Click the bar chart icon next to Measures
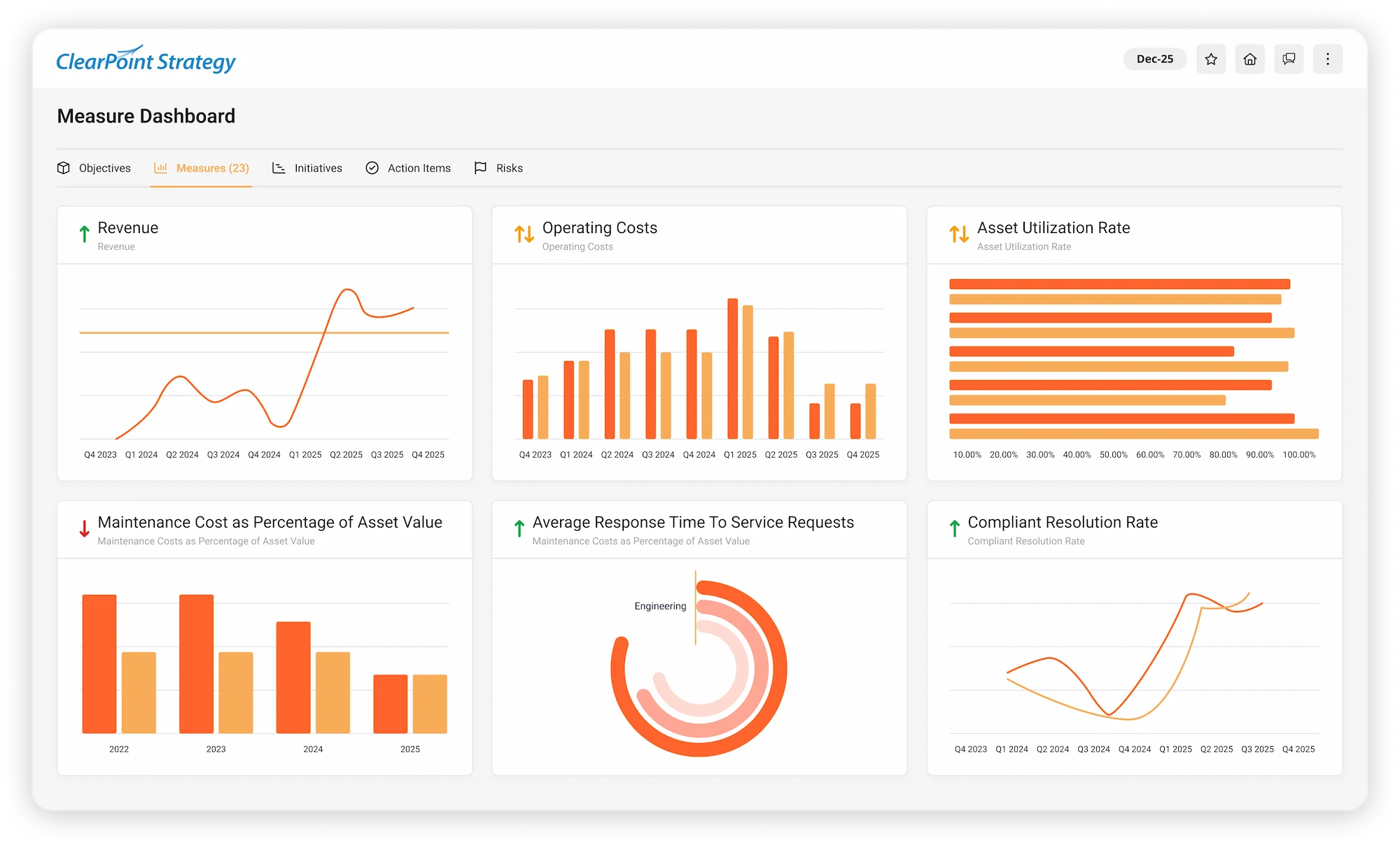 point(161,168)
